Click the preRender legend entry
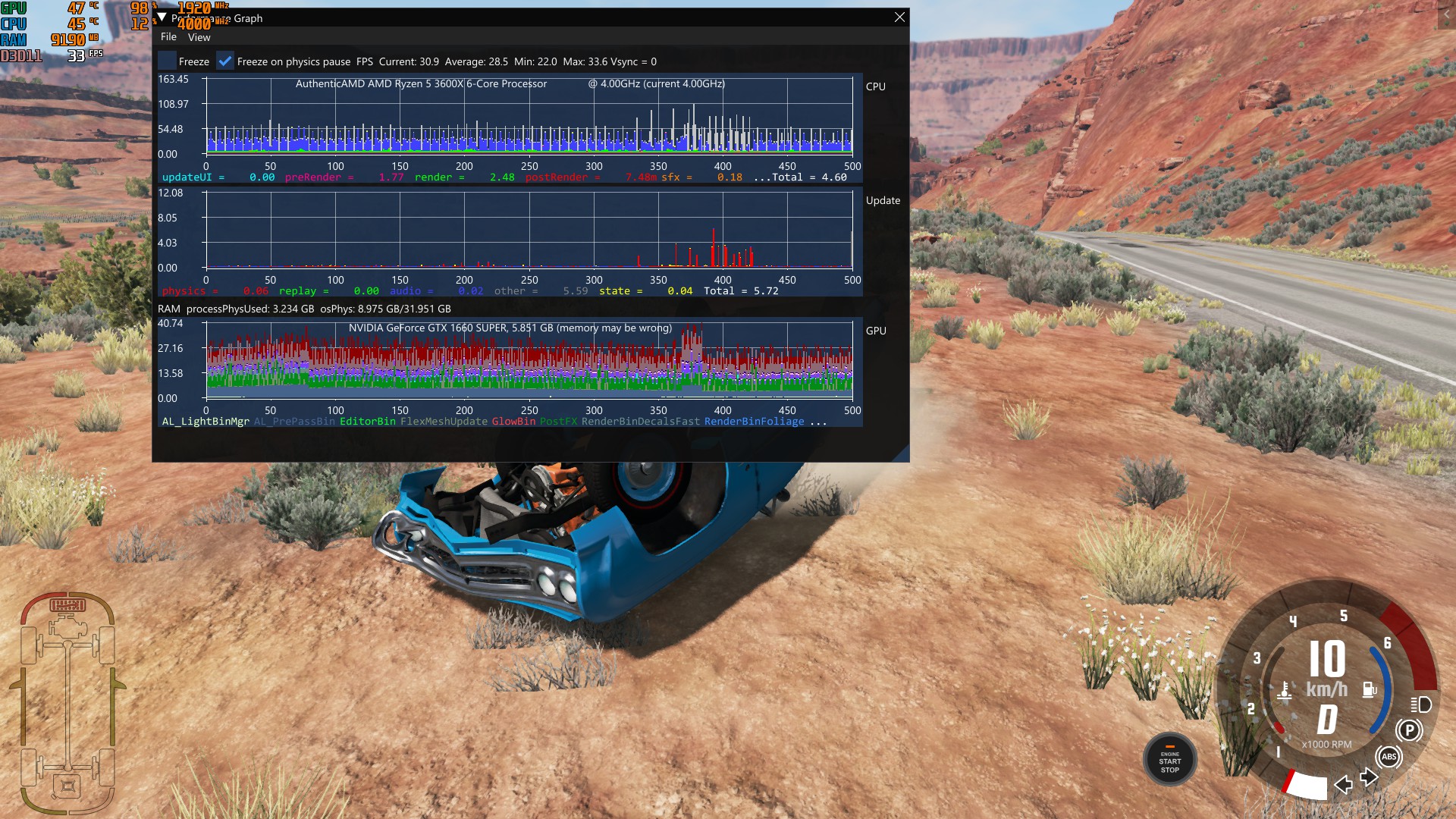1456x819 pixels. pos(344,177)
